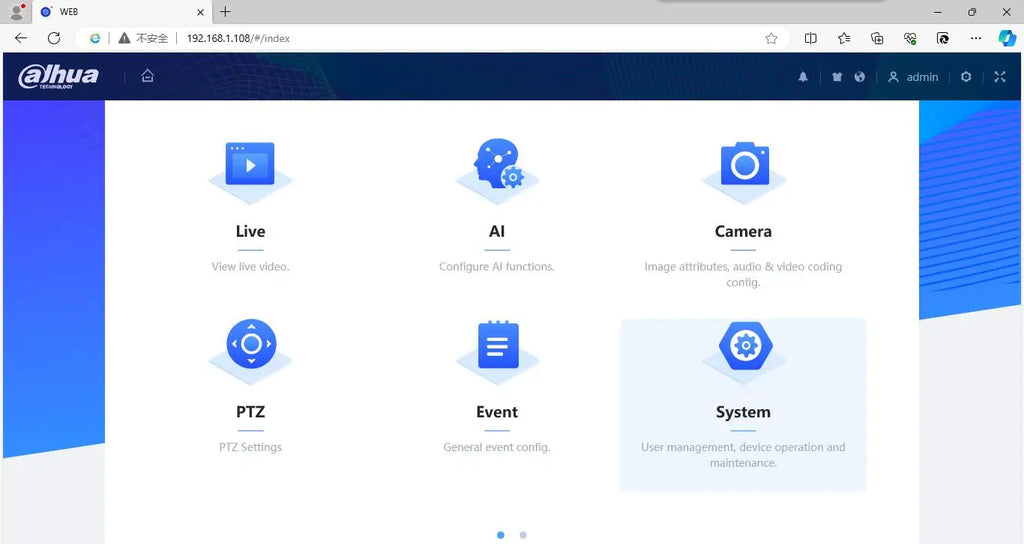Open the favorites list icon
This screenshot has height=544, width=1024.
844,39
